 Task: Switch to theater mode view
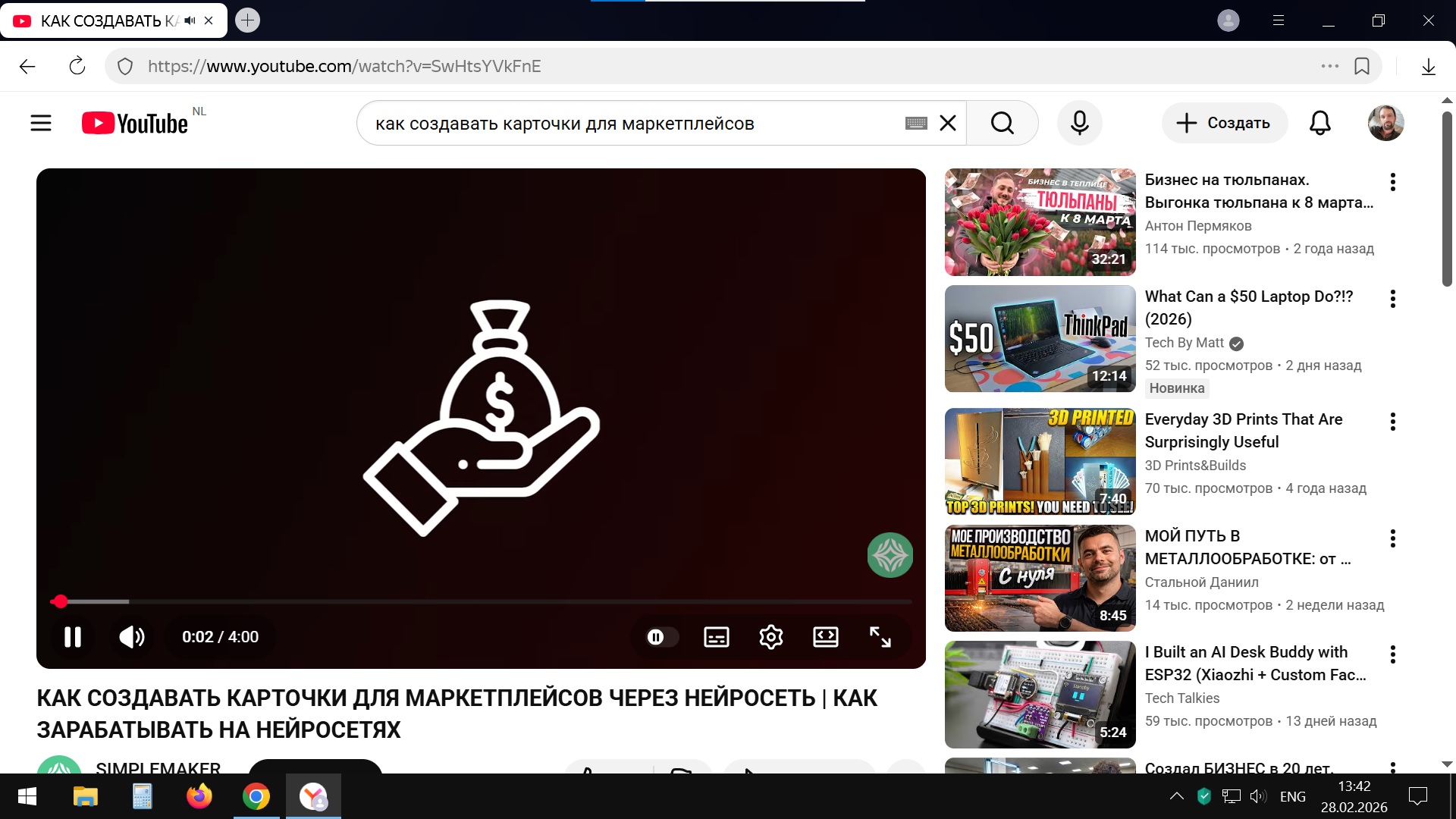tap(825, 637)
